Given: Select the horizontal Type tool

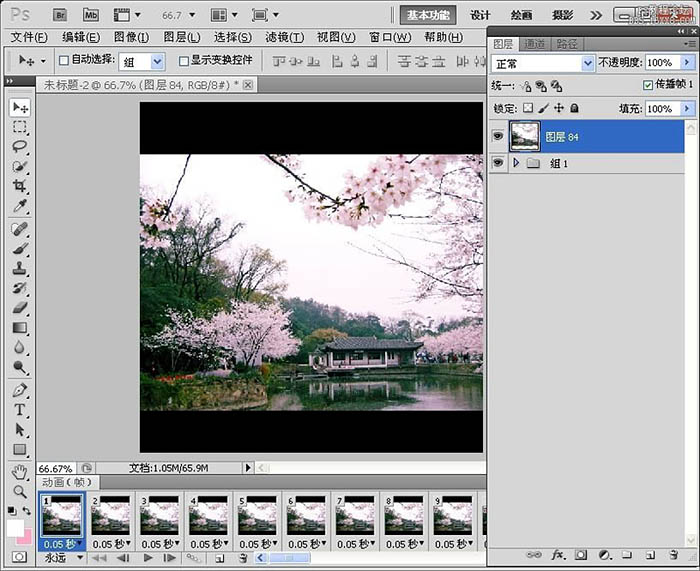Looking at the screenshot, I should 19,410.
